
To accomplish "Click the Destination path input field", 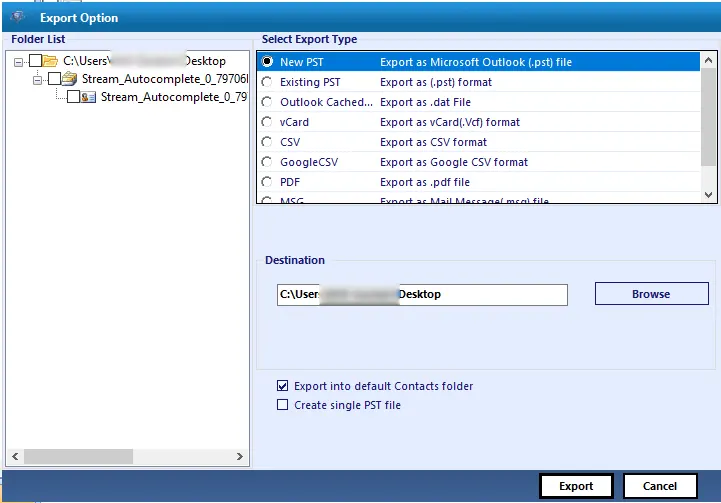I will pyautogui.click(x=422, y=294).
